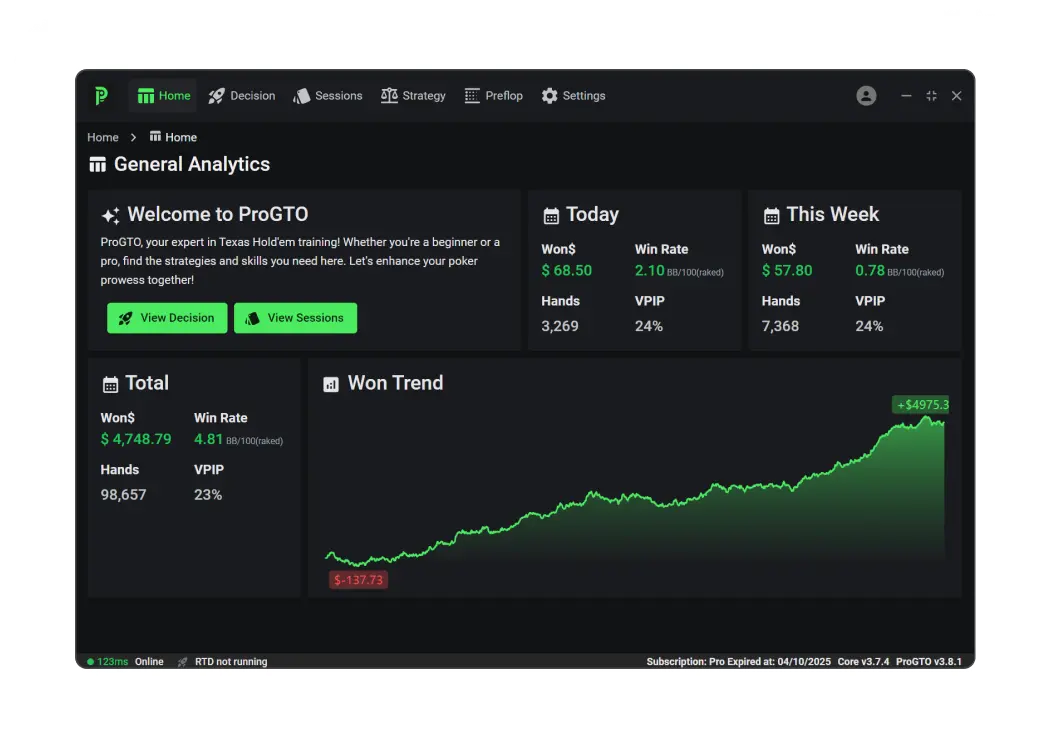Switch to the Decision tab

[x=241, y=96]
